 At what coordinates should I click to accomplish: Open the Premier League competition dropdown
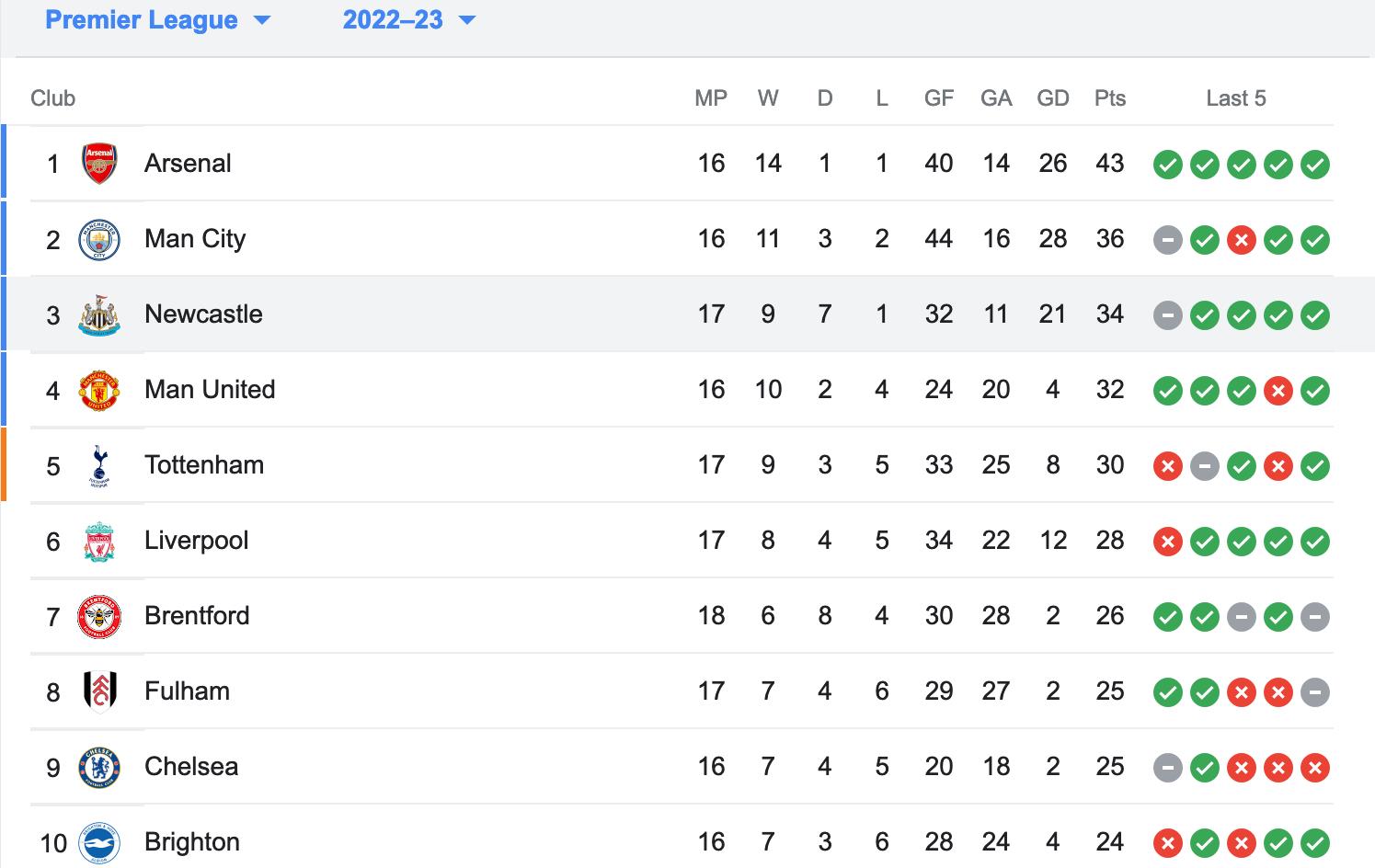point(157,20)
